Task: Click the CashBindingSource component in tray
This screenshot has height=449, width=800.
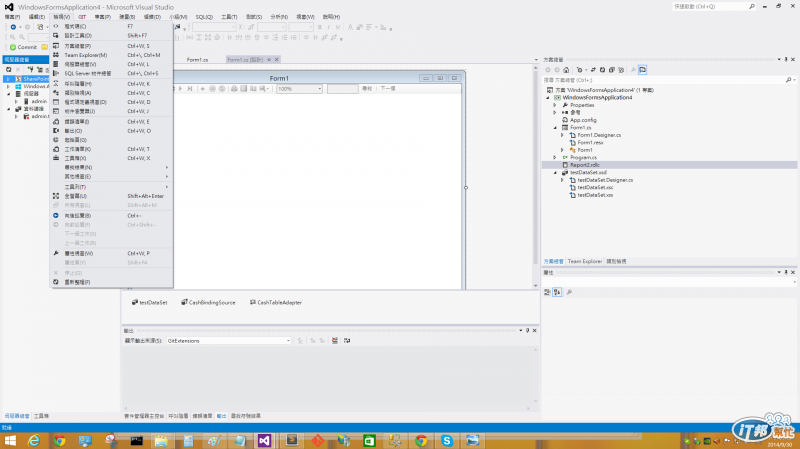Action: click(208, 303)
